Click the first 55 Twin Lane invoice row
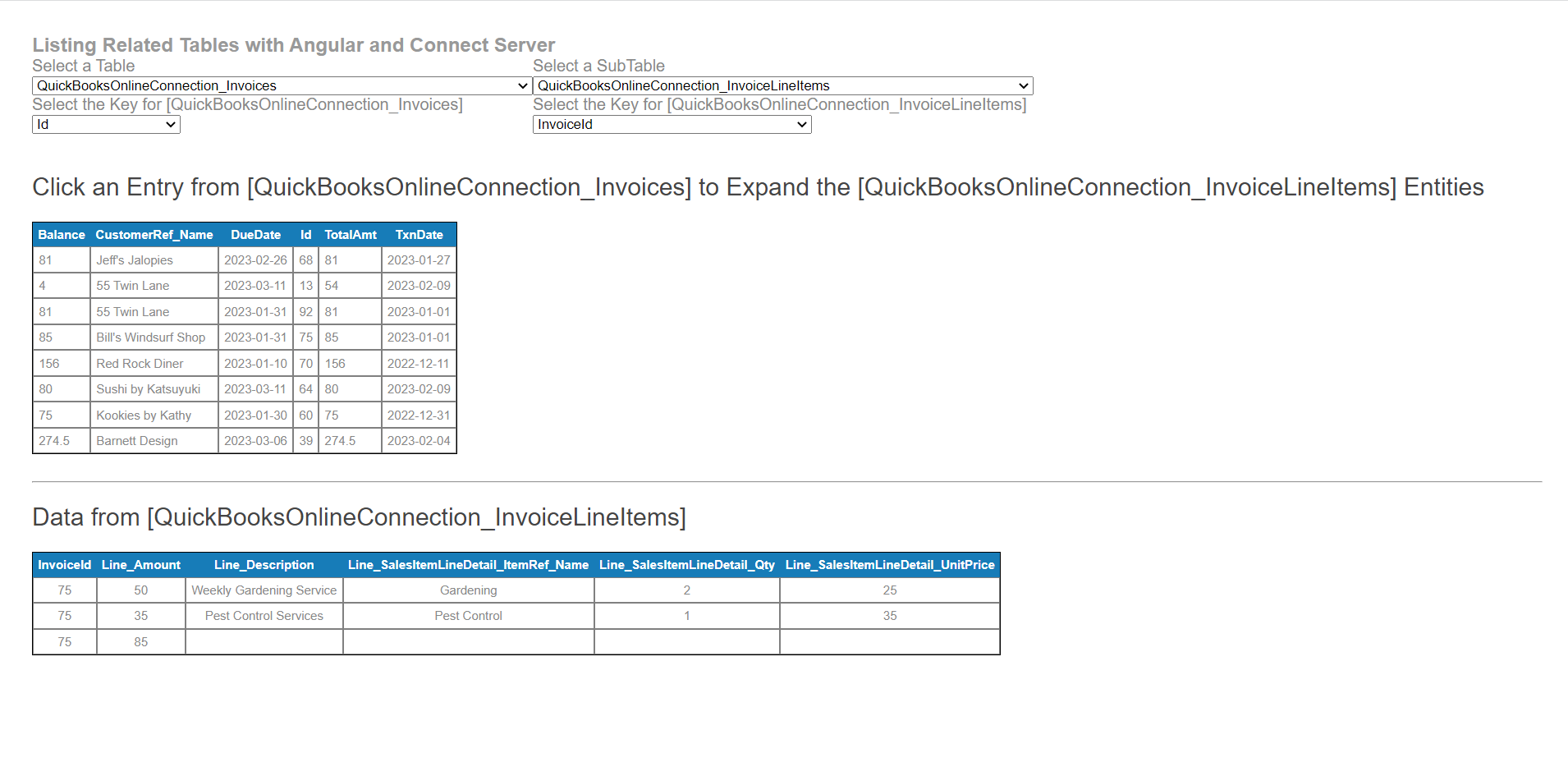This screenshot has height=776, width=1568. pyautogui.click(x=153, y=285)
